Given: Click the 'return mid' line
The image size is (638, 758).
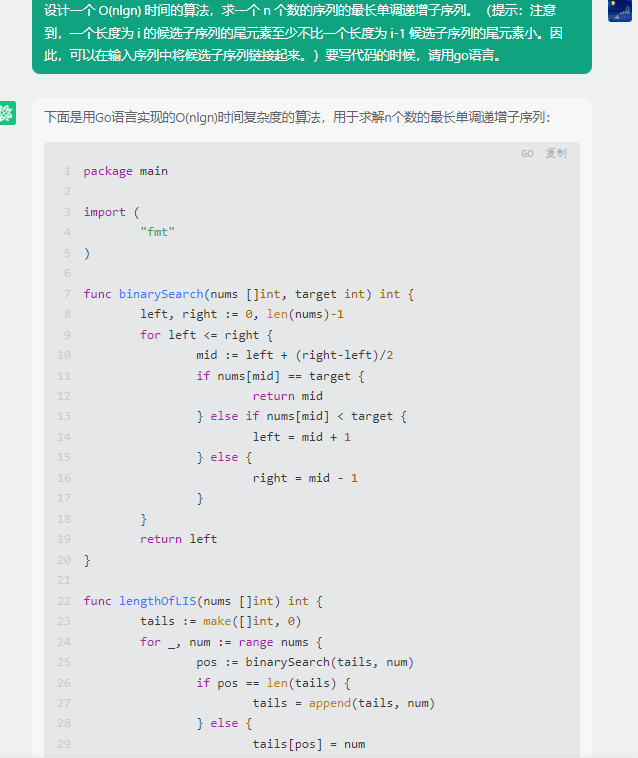Looking at the screenshot, I should point(288,396).
